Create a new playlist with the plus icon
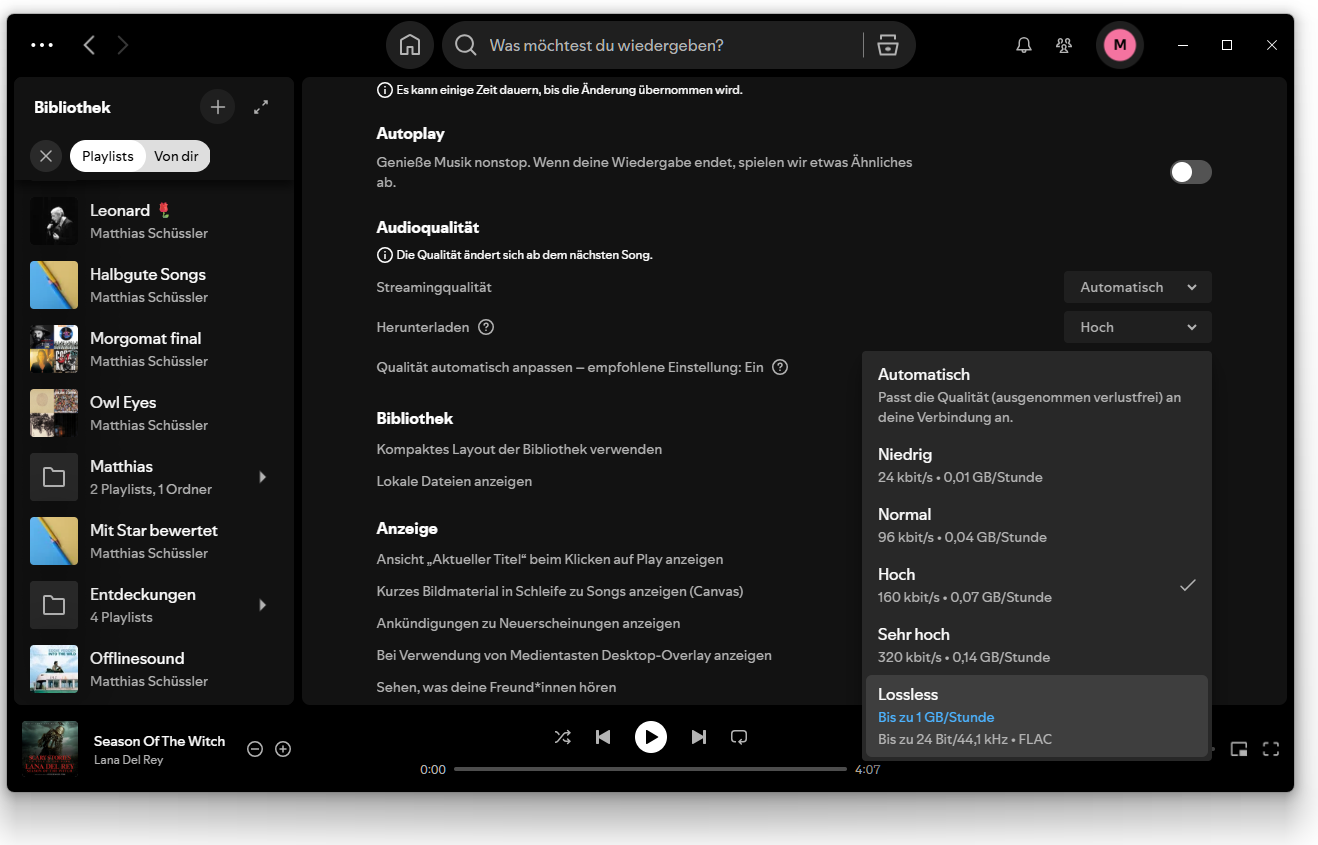Image resolution: width=1318 pixels, height=845 pixels. tap(217, 107)
